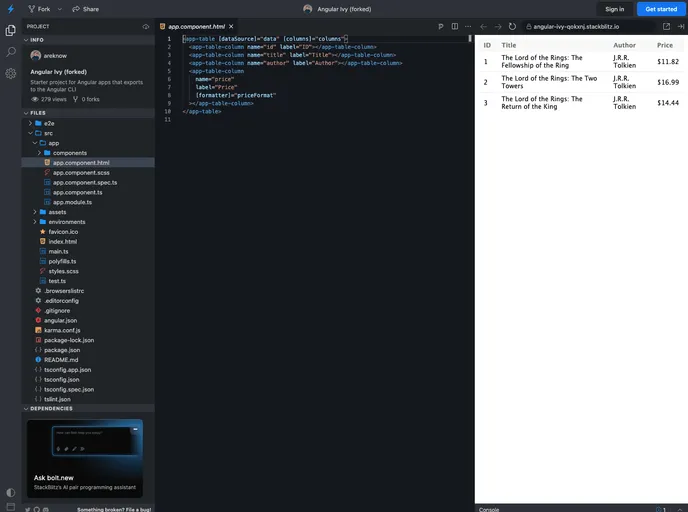688x512 pixels.
Task: Open the Explorer files icon in sidebar
Action: [x=10, y=30]
